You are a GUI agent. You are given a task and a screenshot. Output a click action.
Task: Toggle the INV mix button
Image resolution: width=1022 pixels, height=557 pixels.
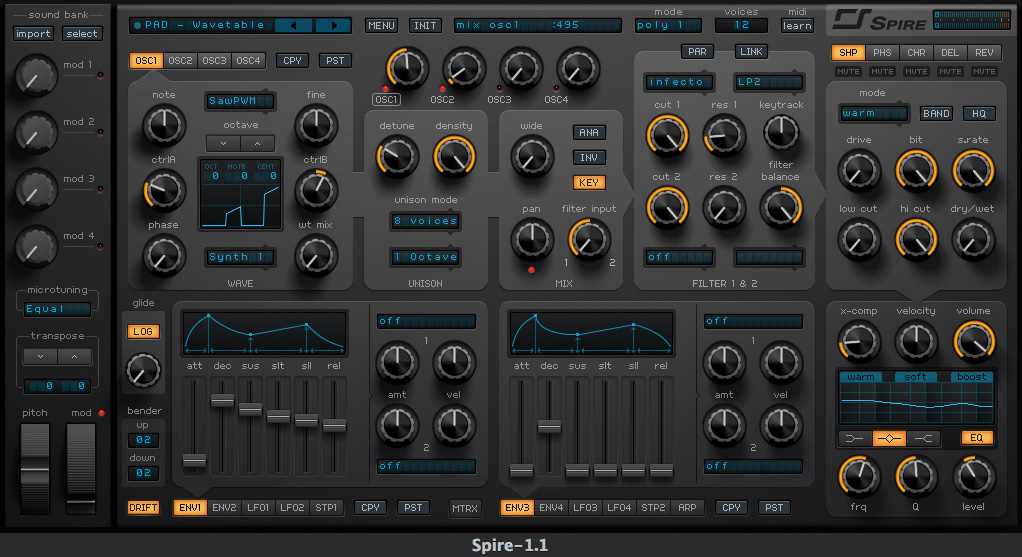click(x=589, y=158)
